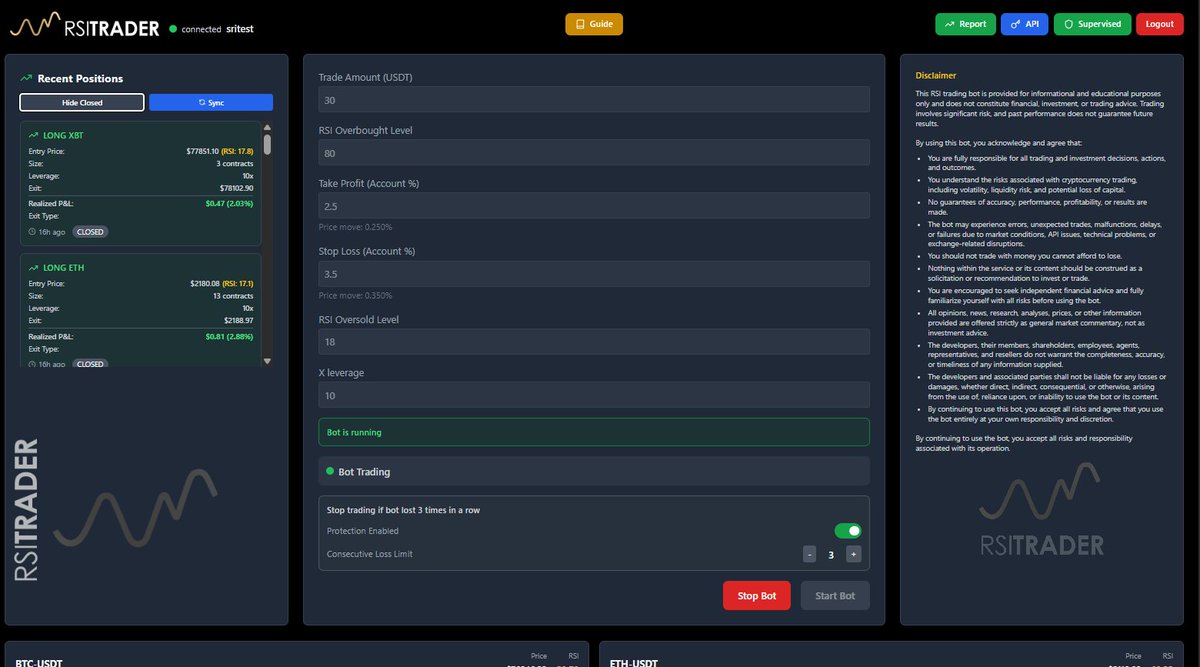Click the 'Bot is running' status message
The height and width of the screenshot is (667, 1200).
pos(594,432)
